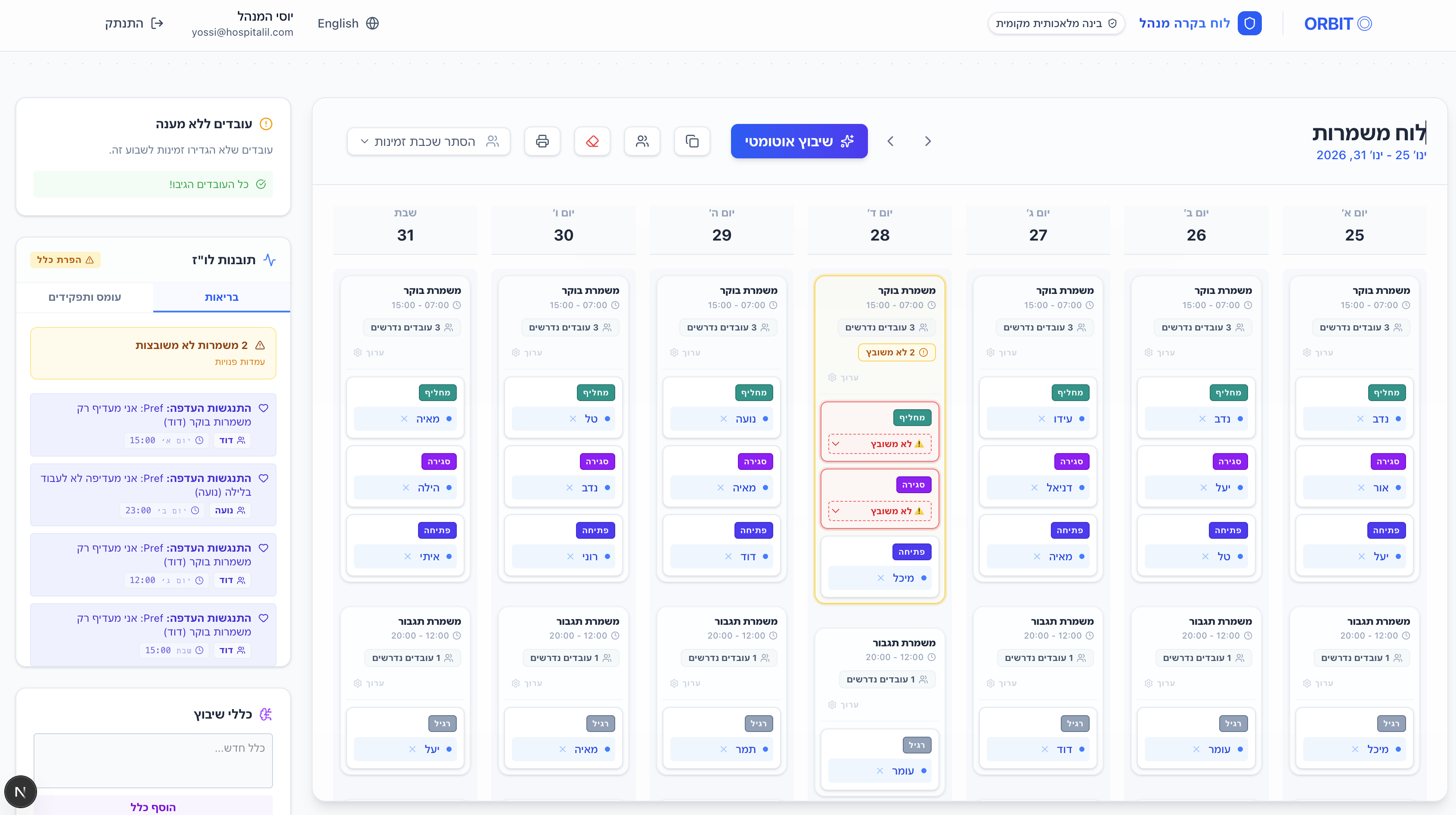Click the next week arrow in the header
This screenshot has height=815, width=1456.
click(891, 141)
